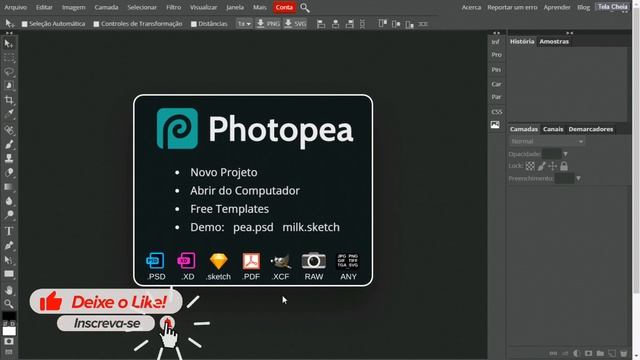
Task: Open the milk.sketch demo file
Action: click(x=311, y=227)
